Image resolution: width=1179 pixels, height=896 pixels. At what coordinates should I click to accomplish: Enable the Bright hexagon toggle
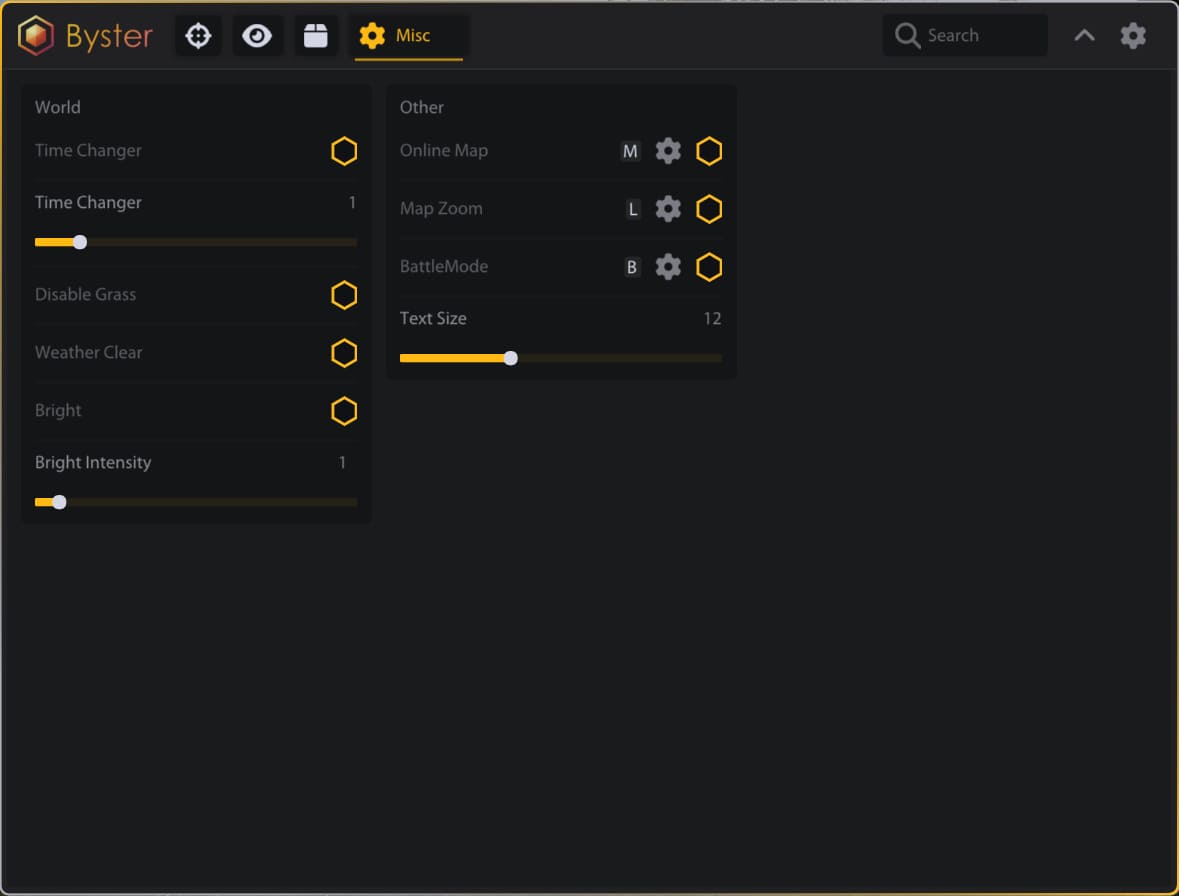point(344,411)
